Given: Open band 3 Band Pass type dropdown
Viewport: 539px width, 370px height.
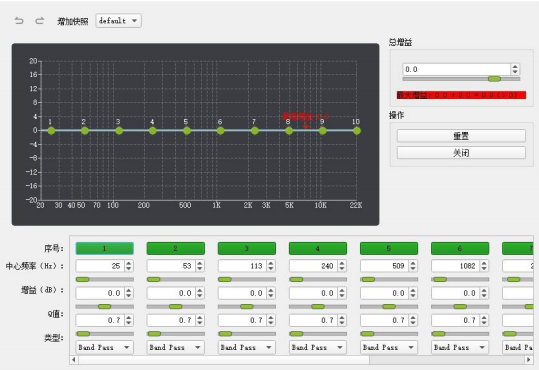Looking at the screenshot, I should click(x=247, y=347).
